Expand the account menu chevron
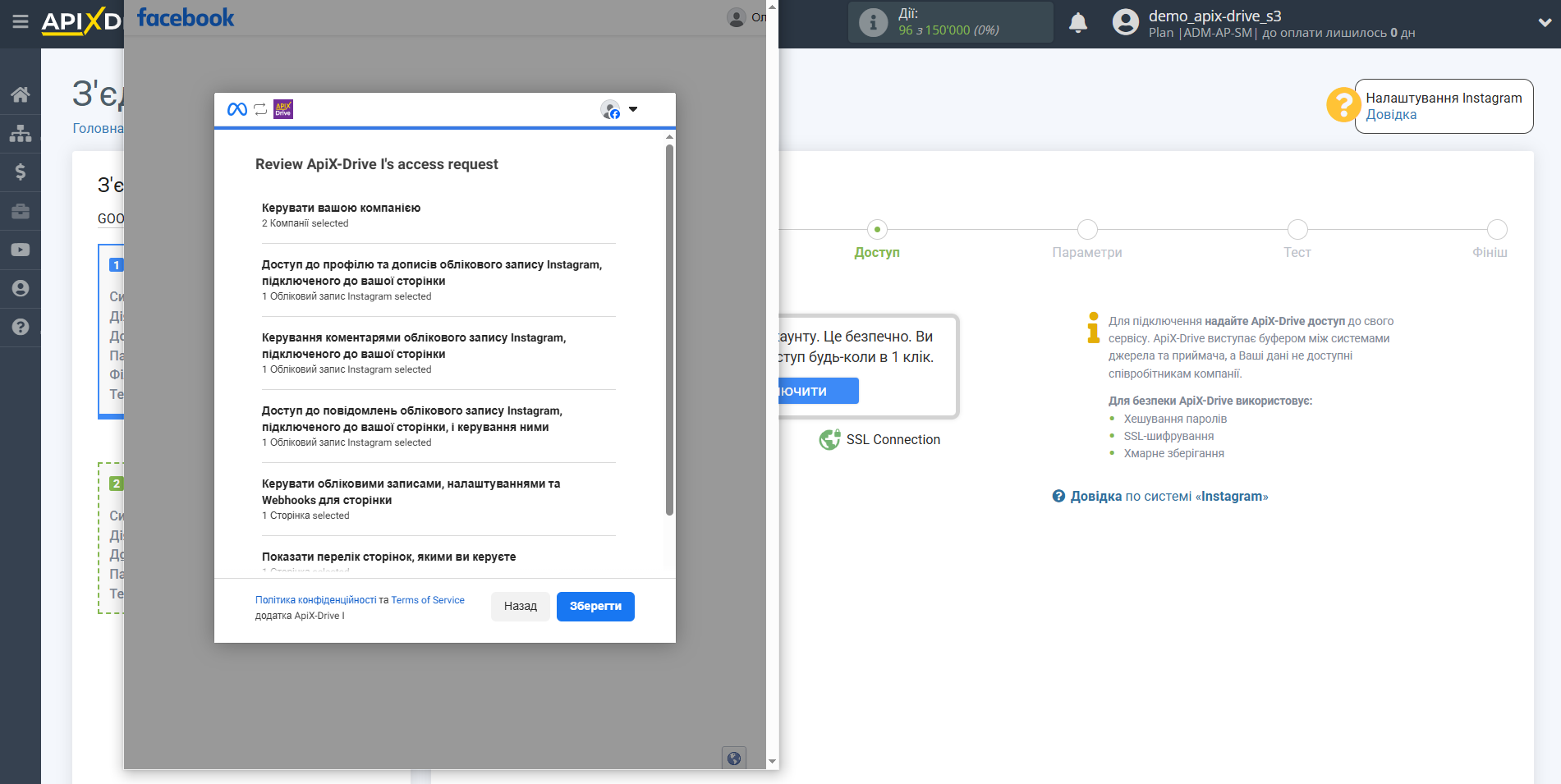This screenshot has height=784, width=1561. coord(1545,23)
